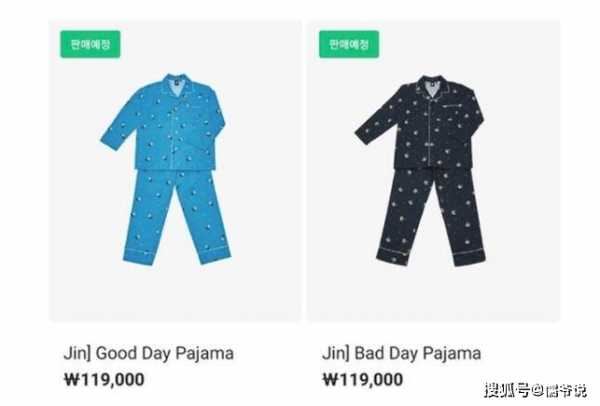Click the 搜狐号 watermark text
This screenshot has width=600, height=406.
coord(507,391)
